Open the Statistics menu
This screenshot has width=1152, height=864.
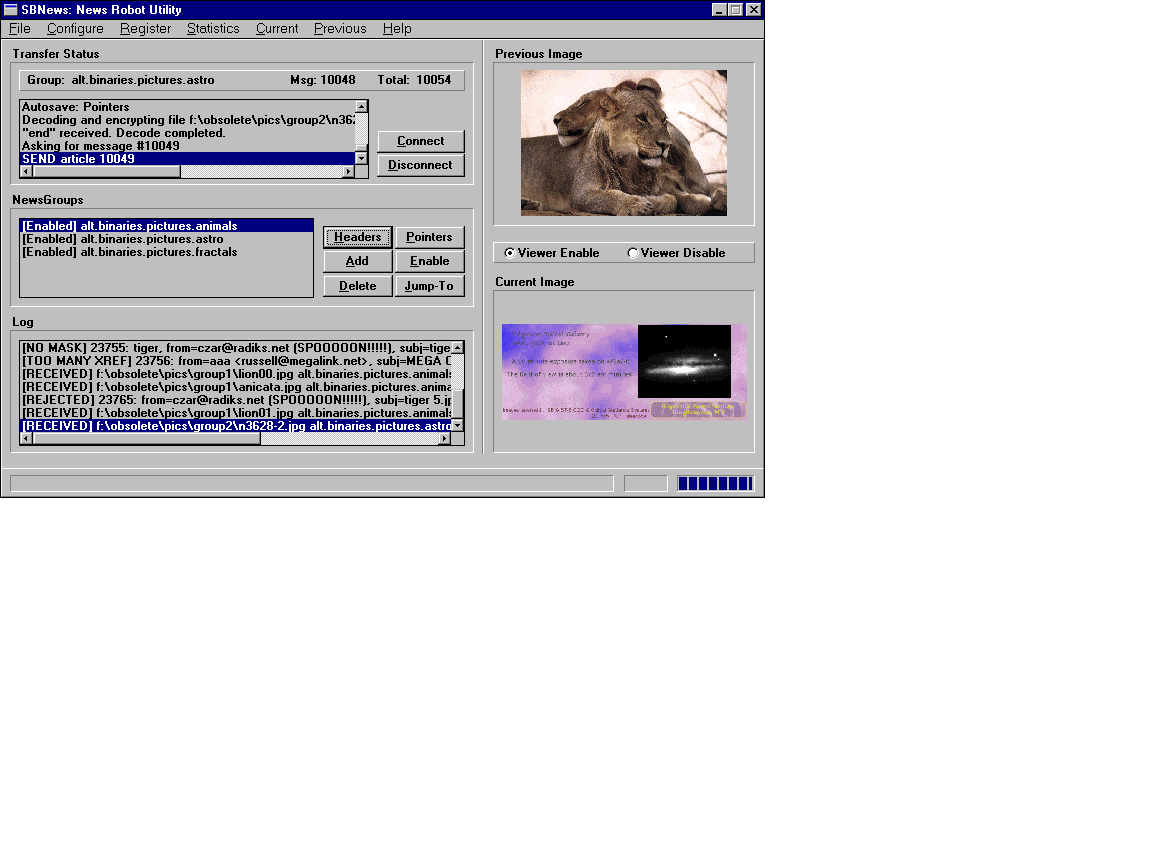pyautogui.click(x=213, y=28)
